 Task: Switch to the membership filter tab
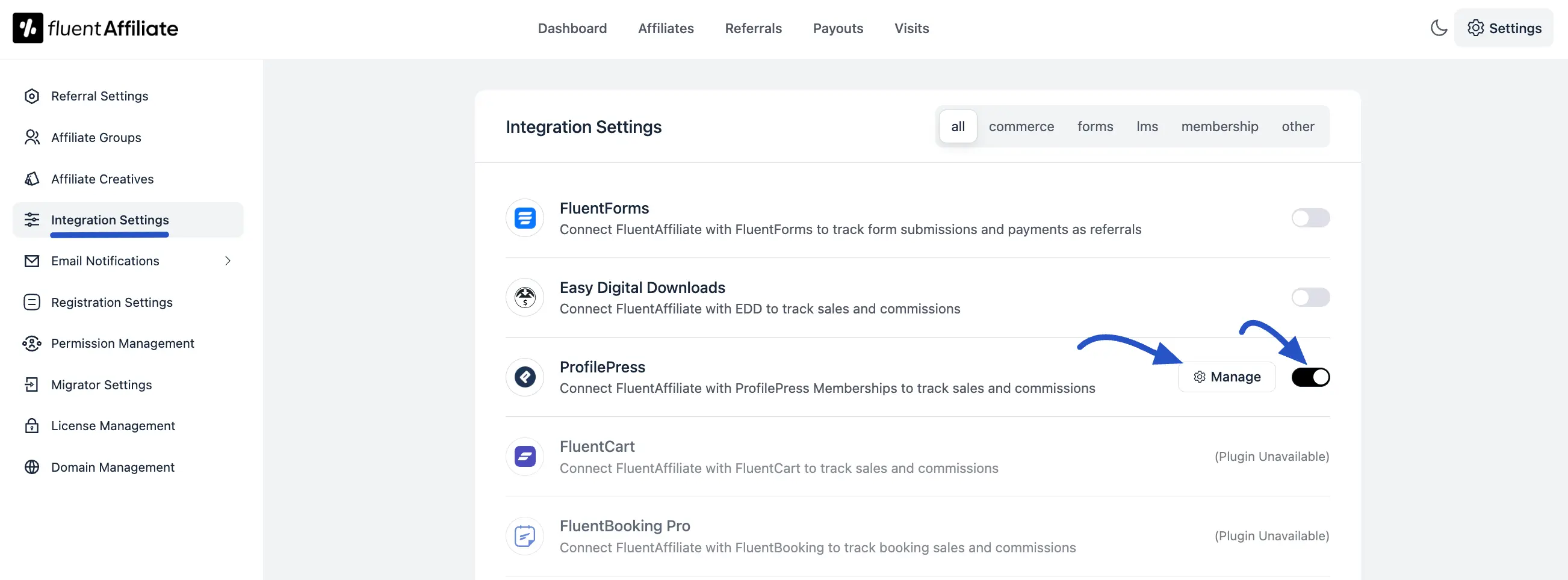1219,126
